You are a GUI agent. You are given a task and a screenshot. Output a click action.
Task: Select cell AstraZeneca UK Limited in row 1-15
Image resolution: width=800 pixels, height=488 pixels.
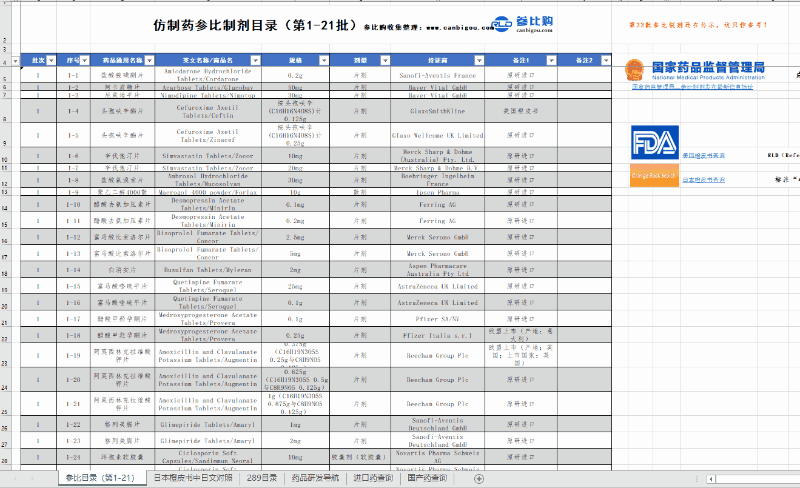(x=437, y=286)
